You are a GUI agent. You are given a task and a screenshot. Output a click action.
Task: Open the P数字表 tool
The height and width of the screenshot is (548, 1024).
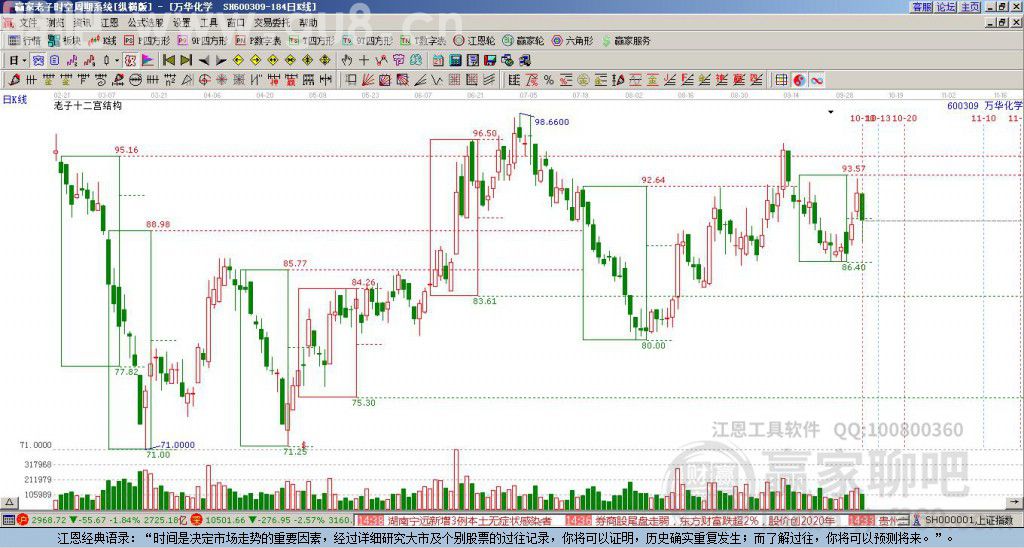pyautogui.click(x=259, y=41)
